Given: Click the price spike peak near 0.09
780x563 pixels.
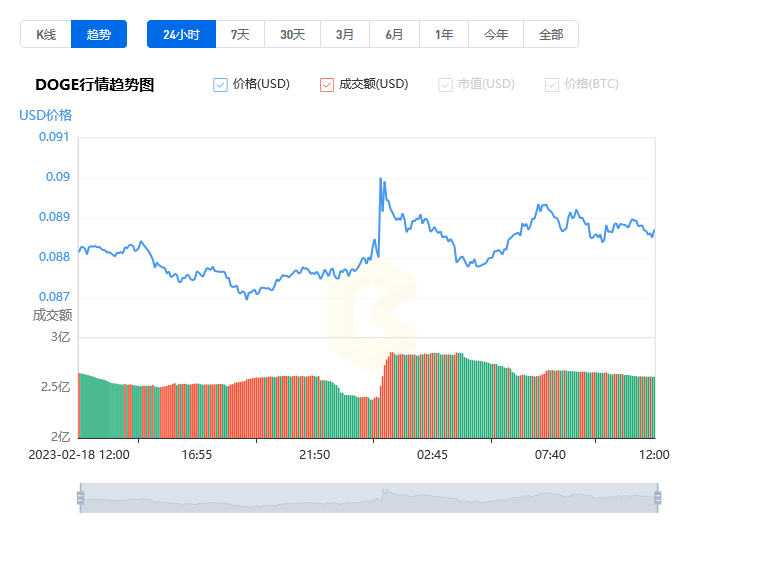Looking at the screenshot, I should click(x=381, y=179).
